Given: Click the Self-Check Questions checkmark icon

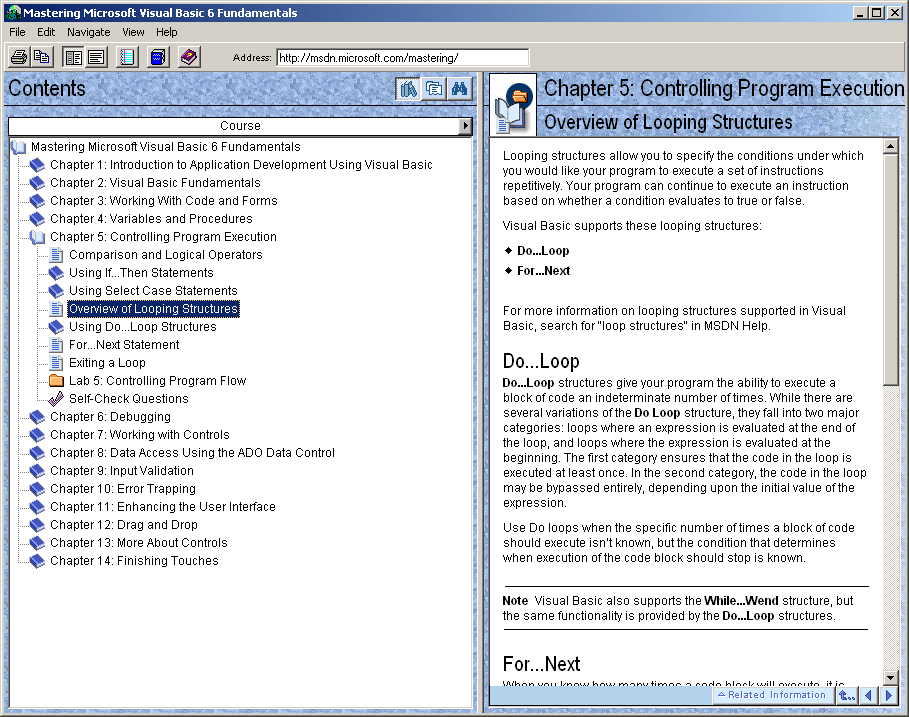Looking at the screenshot, I should pos(56,398).
